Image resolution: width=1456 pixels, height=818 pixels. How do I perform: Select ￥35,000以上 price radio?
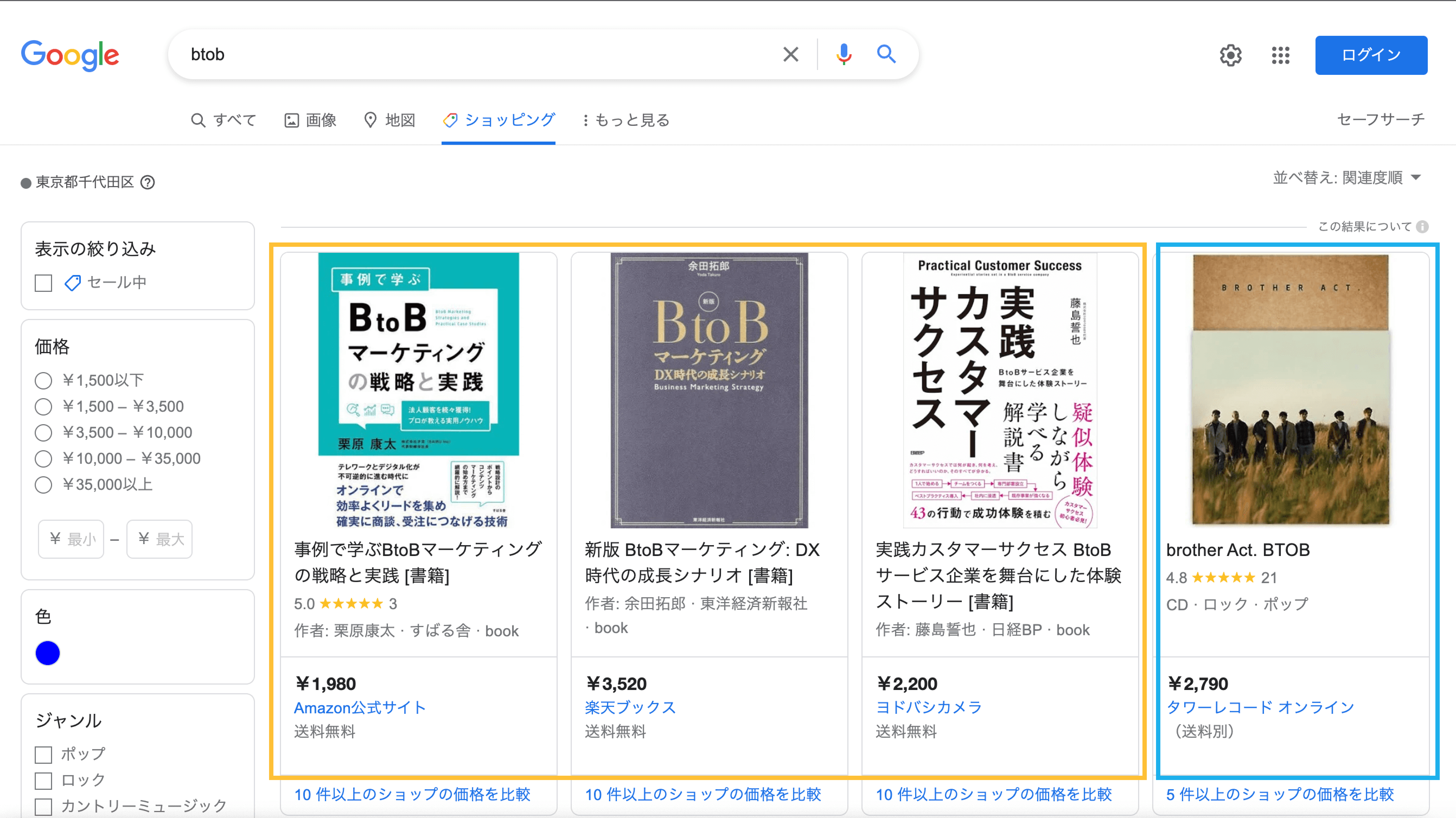pyautogui.click(x=43, y=484)
